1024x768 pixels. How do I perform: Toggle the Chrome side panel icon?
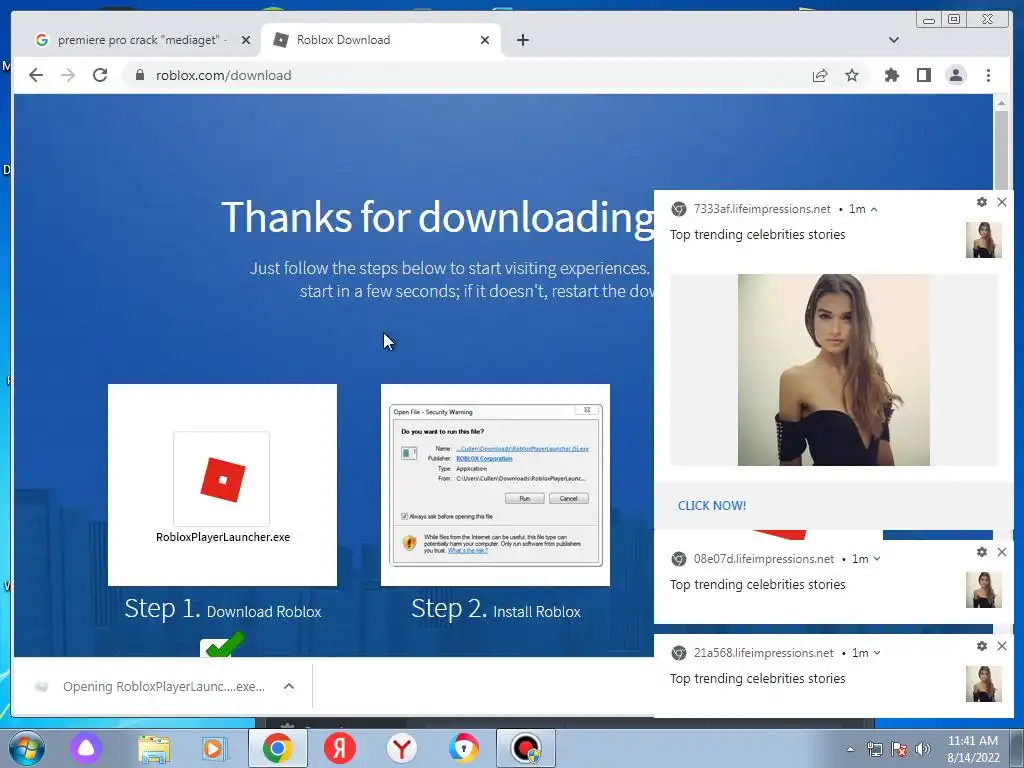[x=923, y=76]
